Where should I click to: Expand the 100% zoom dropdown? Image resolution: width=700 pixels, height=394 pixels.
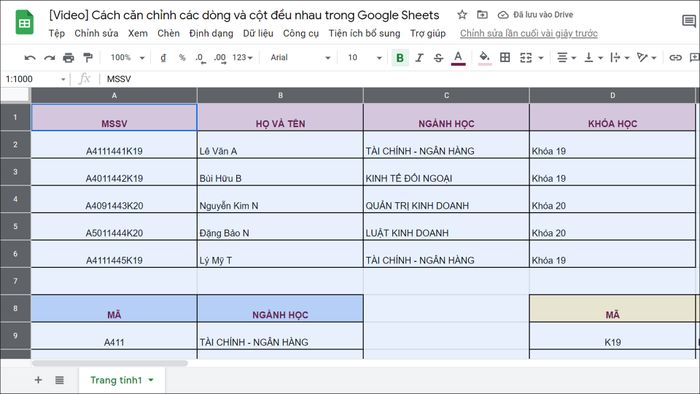click(128, 58)
